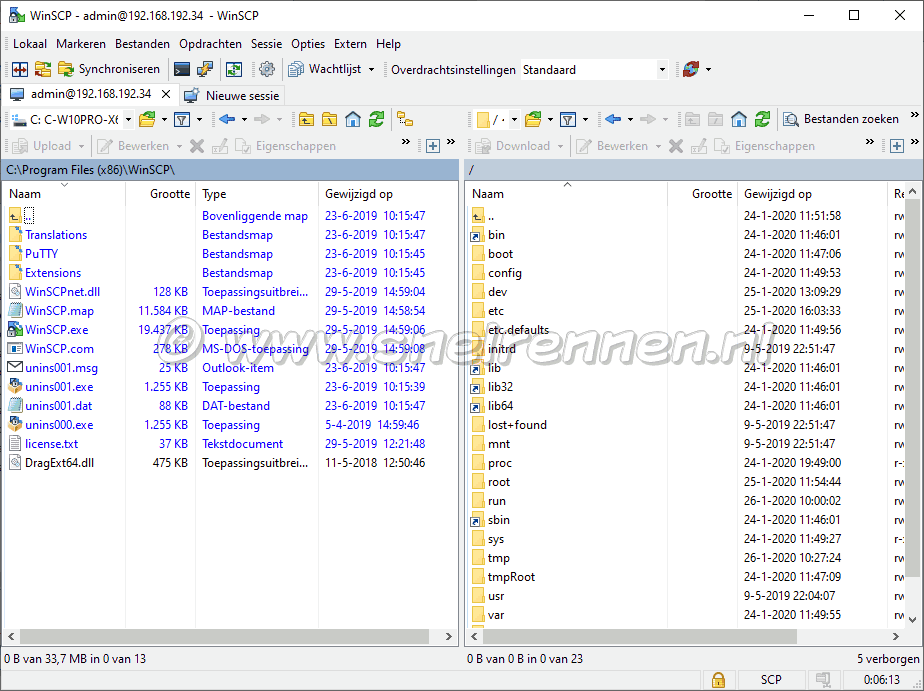
Task: Click the SCP protocol status indicator
Action: [770, 680]
